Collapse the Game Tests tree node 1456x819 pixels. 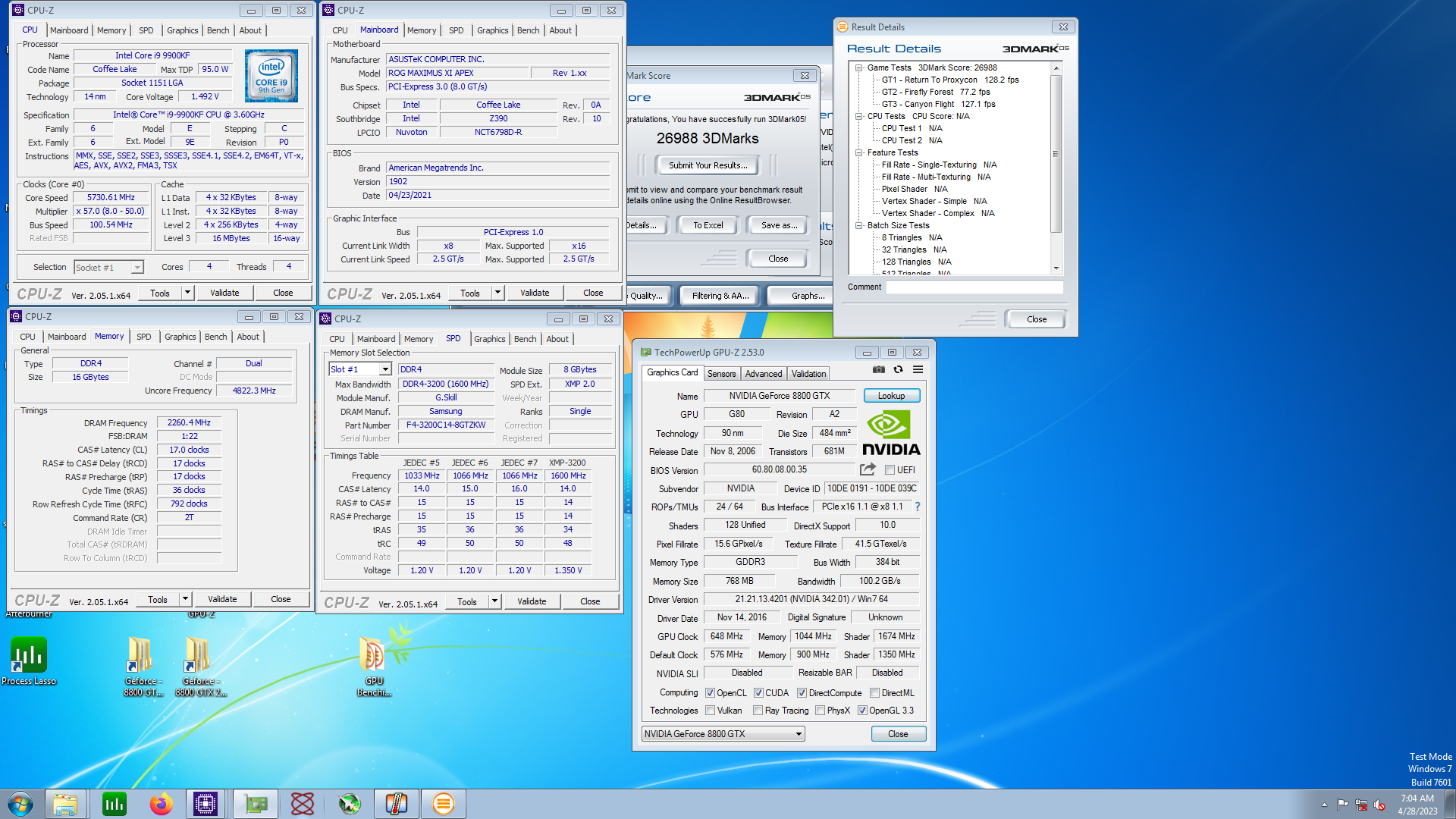click(x=859, y=67)
